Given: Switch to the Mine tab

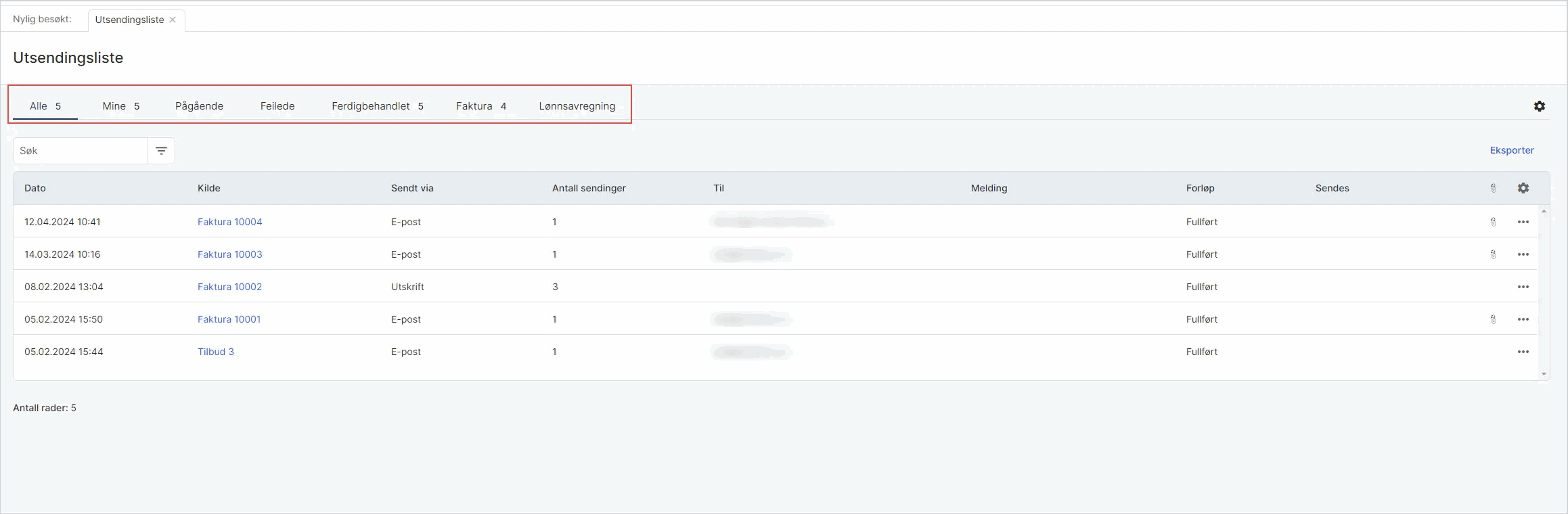Looking at the screenshot, I should (x=121, y=106).
